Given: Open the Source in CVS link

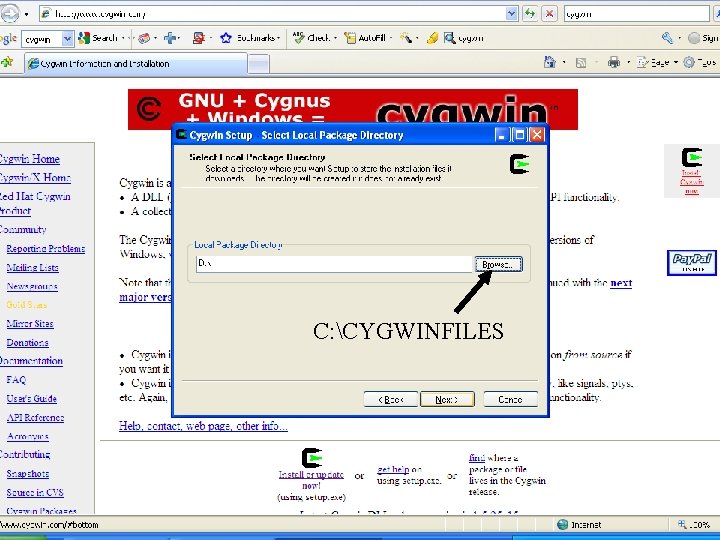Looking at the screenshot, I should (35, 492).
